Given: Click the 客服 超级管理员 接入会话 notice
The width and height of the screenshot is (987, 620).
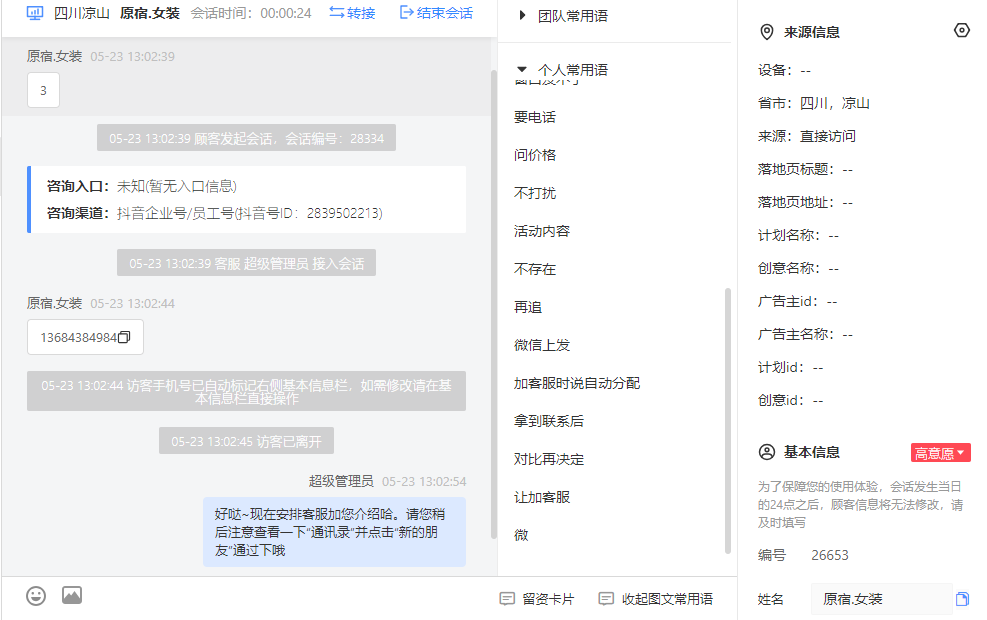Looking at the screenshot, I should click(246, 263).
